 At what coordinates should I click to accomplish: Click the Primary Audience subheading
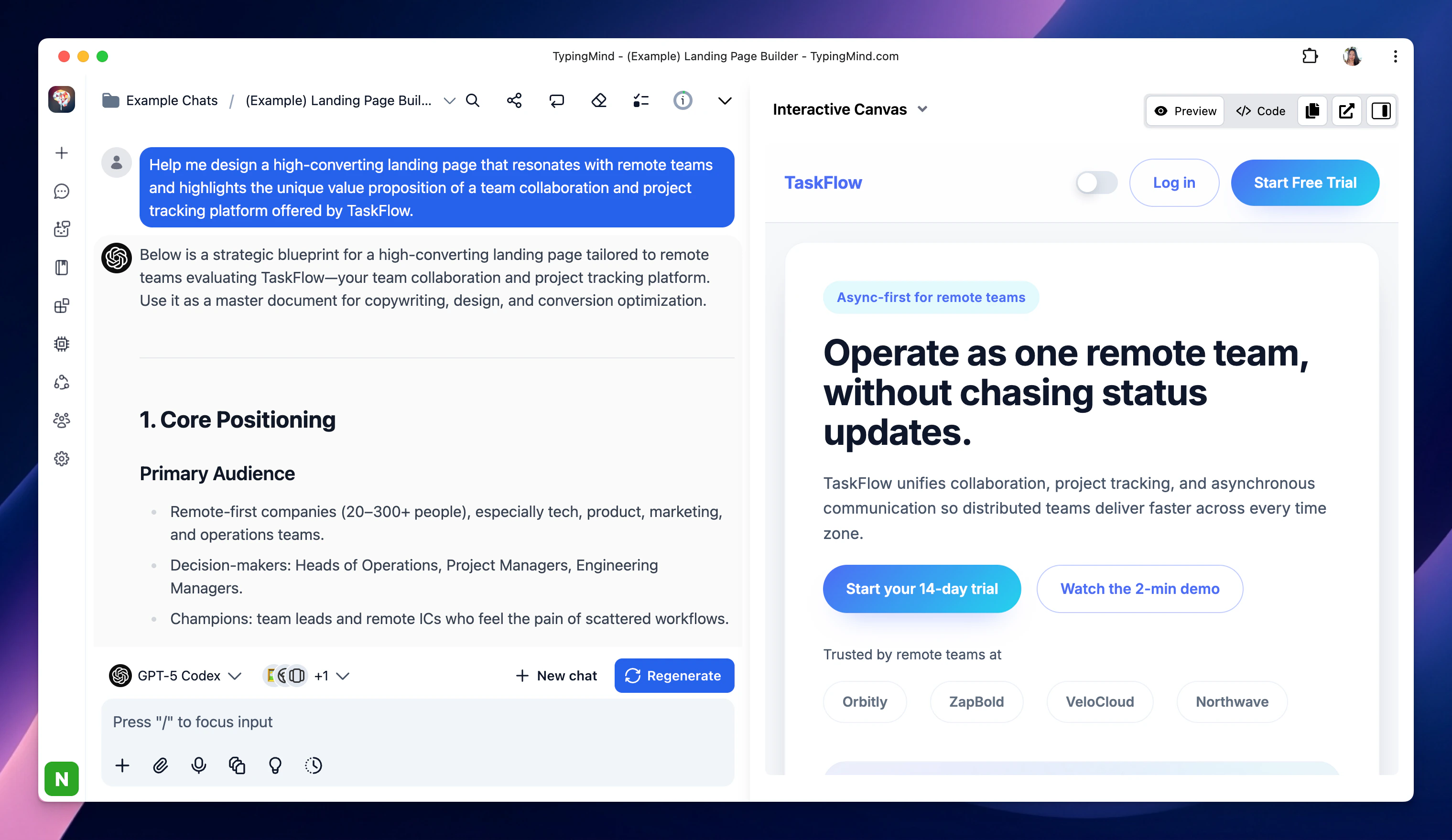[217, 474]
